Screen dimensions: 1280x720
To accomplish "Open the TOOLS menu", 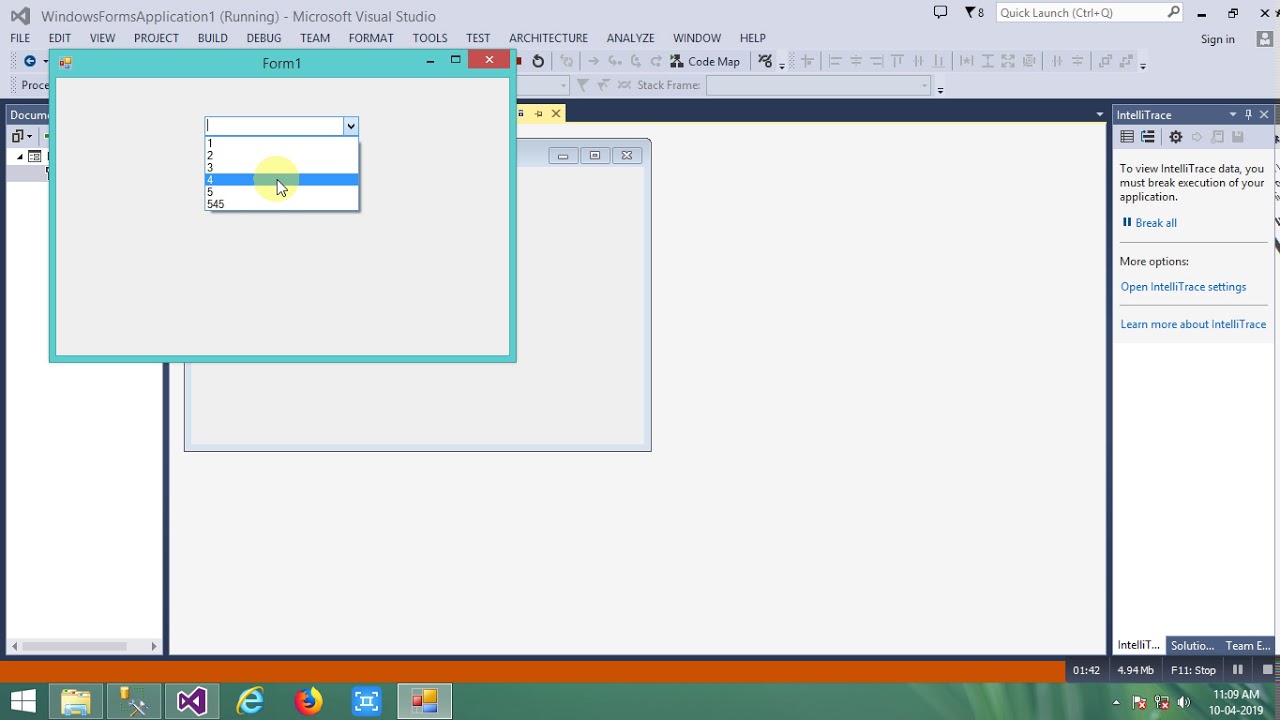I will (430, 38).
